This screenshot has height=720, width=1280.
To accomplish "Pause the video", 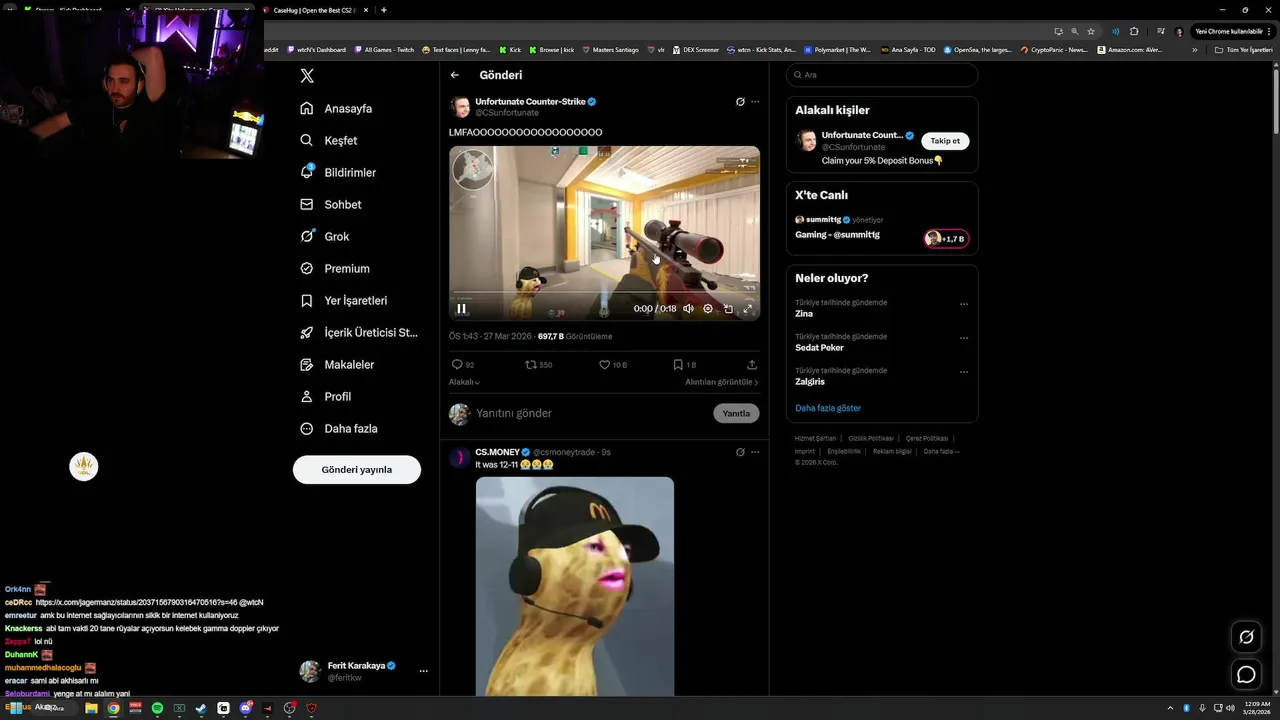I will click(x=461, y=309).
